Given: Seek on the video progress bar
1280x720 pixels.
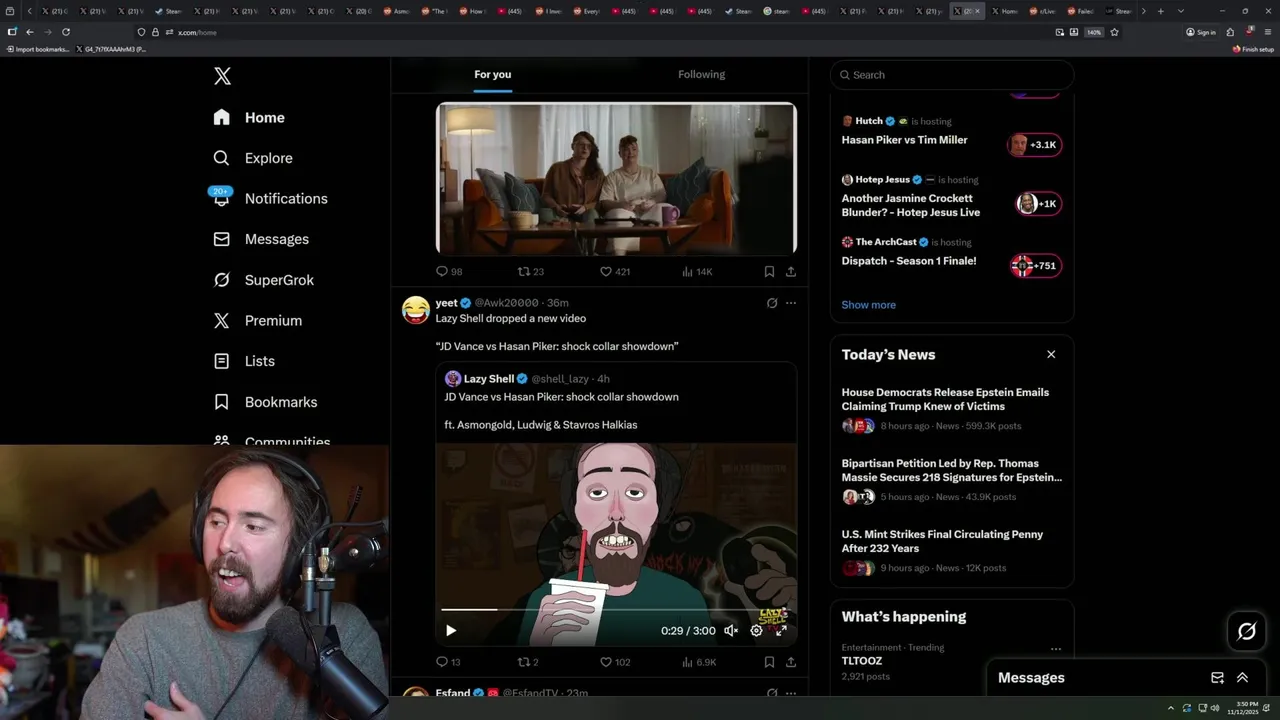Looking at the screenshot, I should tap(616, 609).
